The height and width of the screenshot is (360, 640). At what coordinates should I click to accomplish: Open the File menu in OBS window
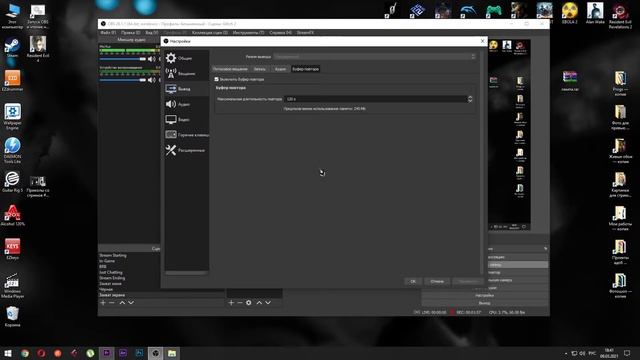pyautogui.click(x=108, y=33)
